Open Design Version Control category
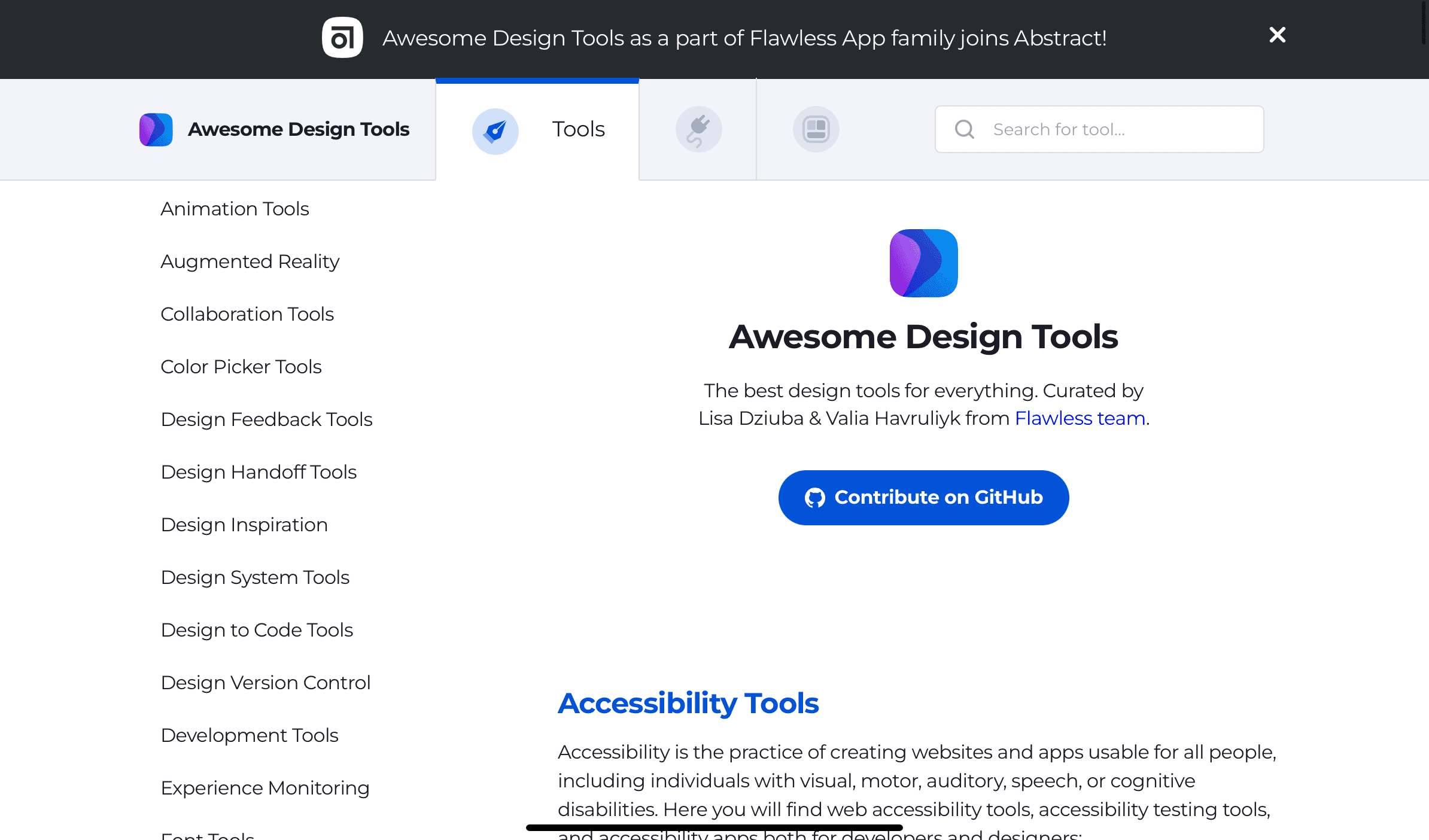The image size is (1429, 840). click(266, 683)
